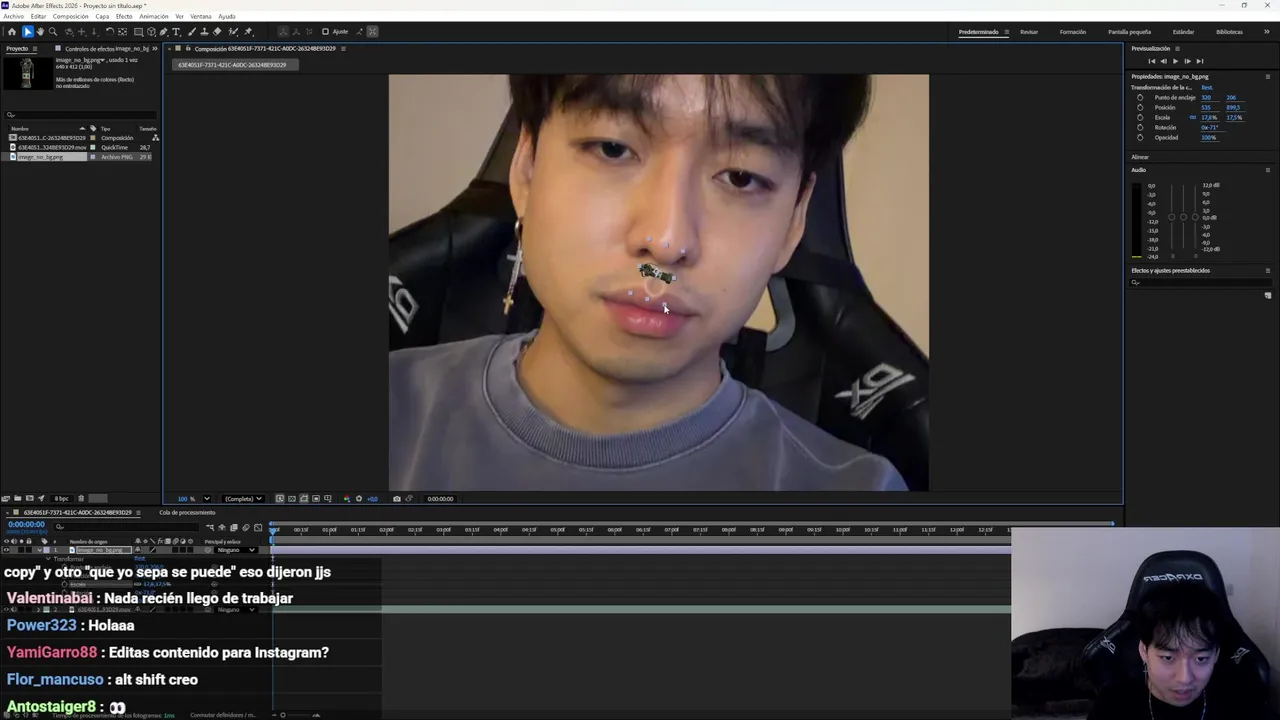Toggle Opacidad stopwatch in Properties panel
The image size is (1280, 720).
coord(1140,137)
